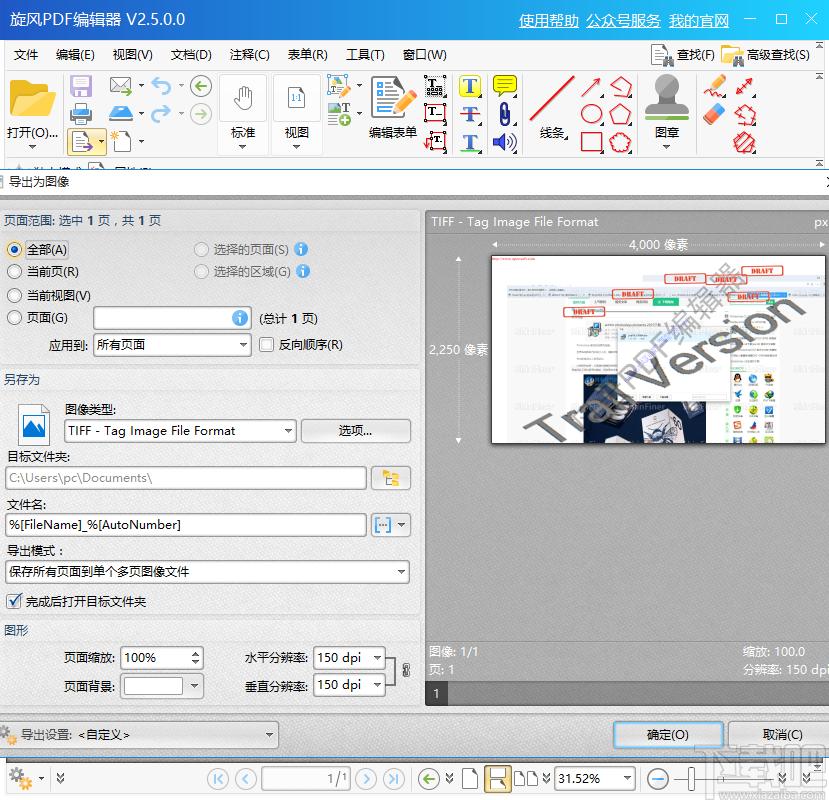This screenshot has height=800, width=829.
Task: Open the 编辑表单 form editing tool
Action: pos(393,107)
